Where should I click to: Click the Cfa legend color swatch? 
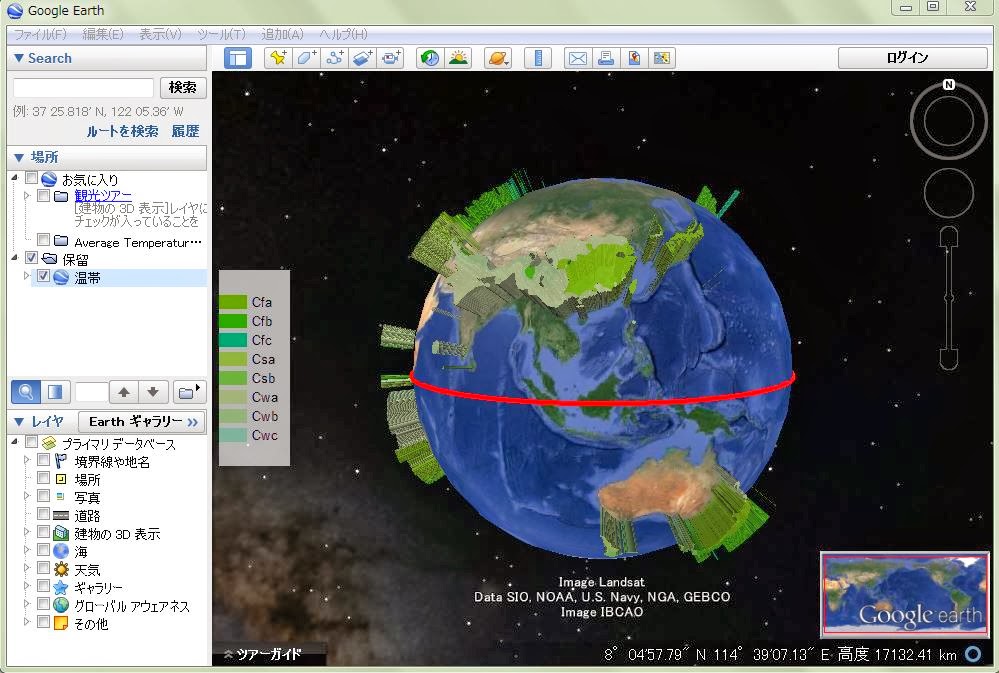pyautogui.click(x=233, y=301)
